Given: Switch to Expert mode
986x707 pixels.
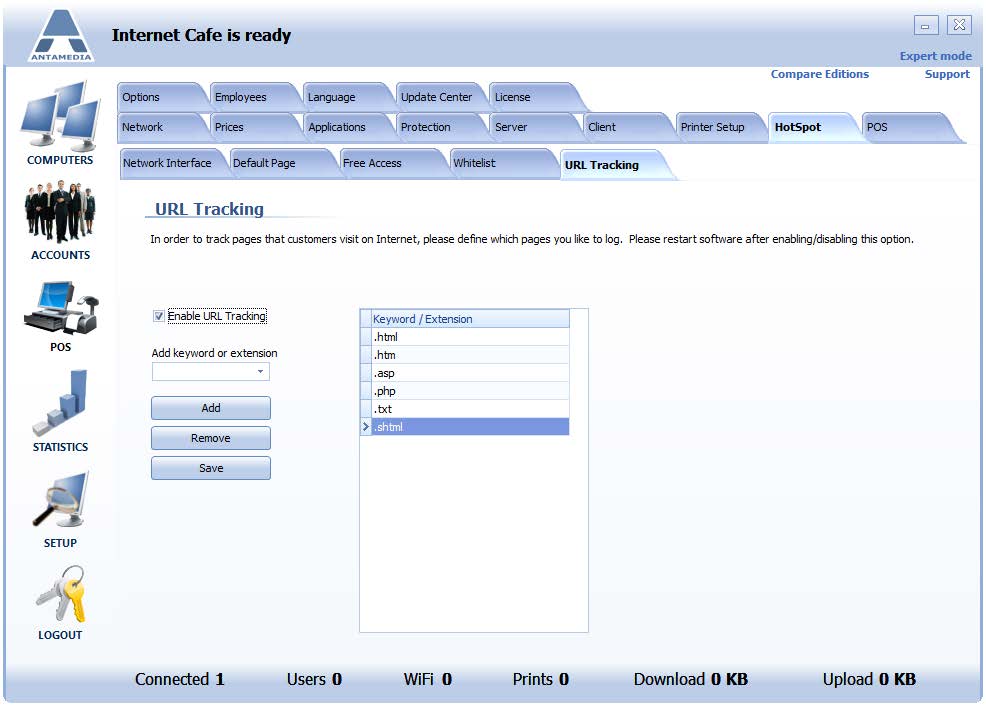Looking at the screenshot, I should pyautogui.click(x=935, y=56).
